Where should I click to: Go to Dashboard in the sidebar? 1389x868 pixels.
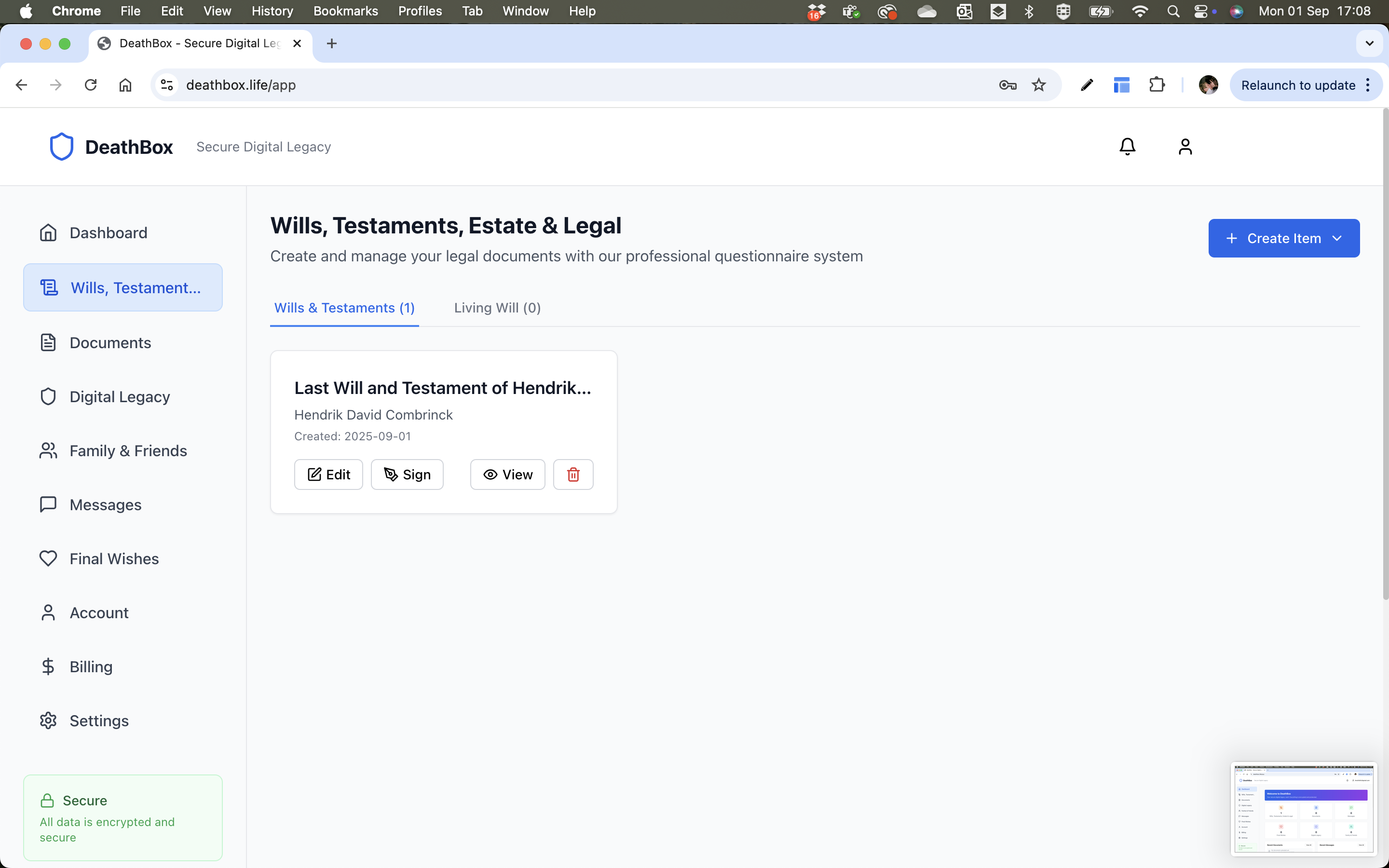click(x=123, y=232)
